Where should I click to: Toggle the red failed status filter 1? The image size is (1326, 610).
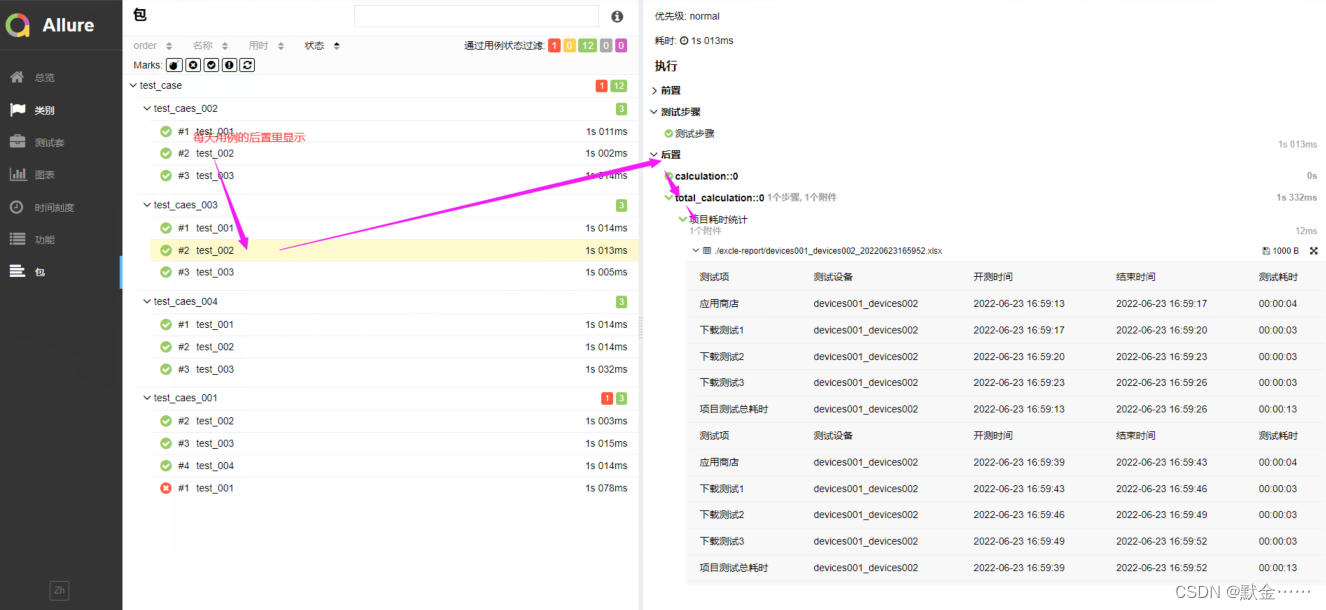(554, 46)
